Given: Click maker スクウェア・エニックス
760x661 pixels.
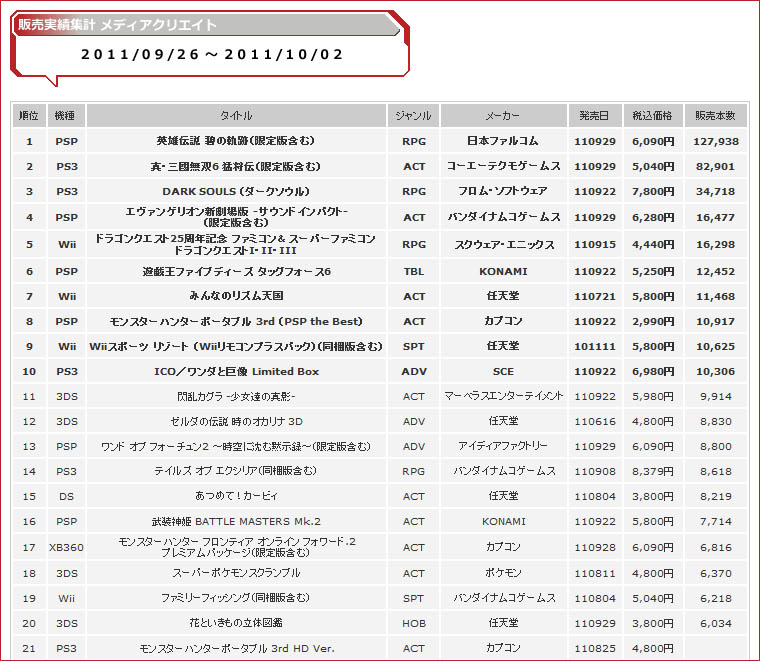Looking at the screenshot, I should [504, 245].
